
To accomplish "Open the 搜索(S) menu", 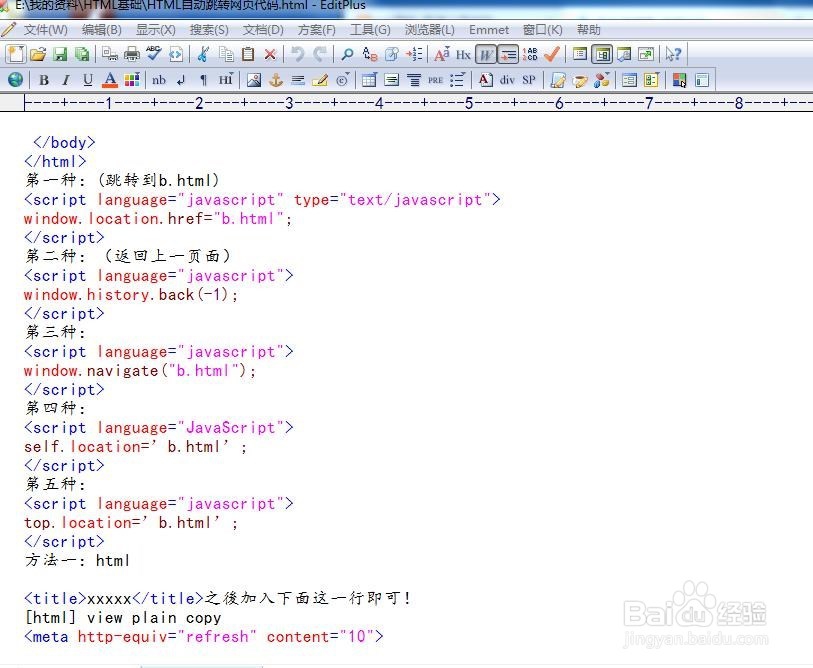I will (x=209, y=30).
